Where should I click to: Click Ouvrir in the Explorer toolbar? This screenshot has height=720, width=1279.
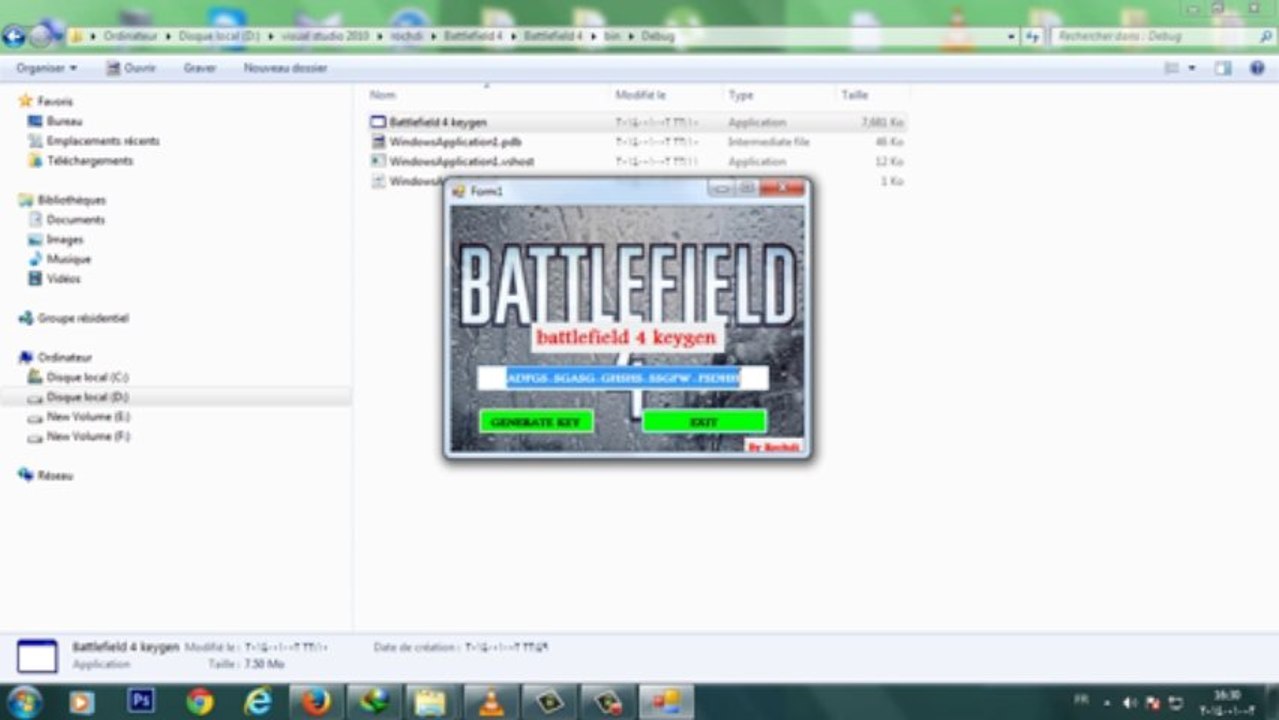click(130, 68)
